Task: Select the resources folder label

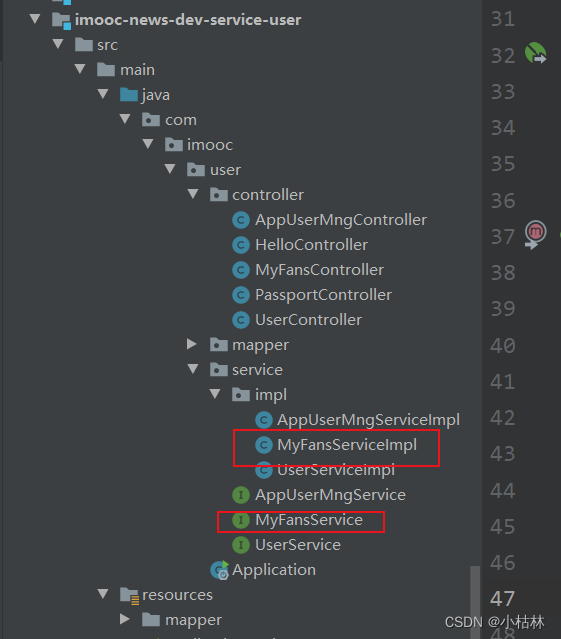Action: coord(177,595)
